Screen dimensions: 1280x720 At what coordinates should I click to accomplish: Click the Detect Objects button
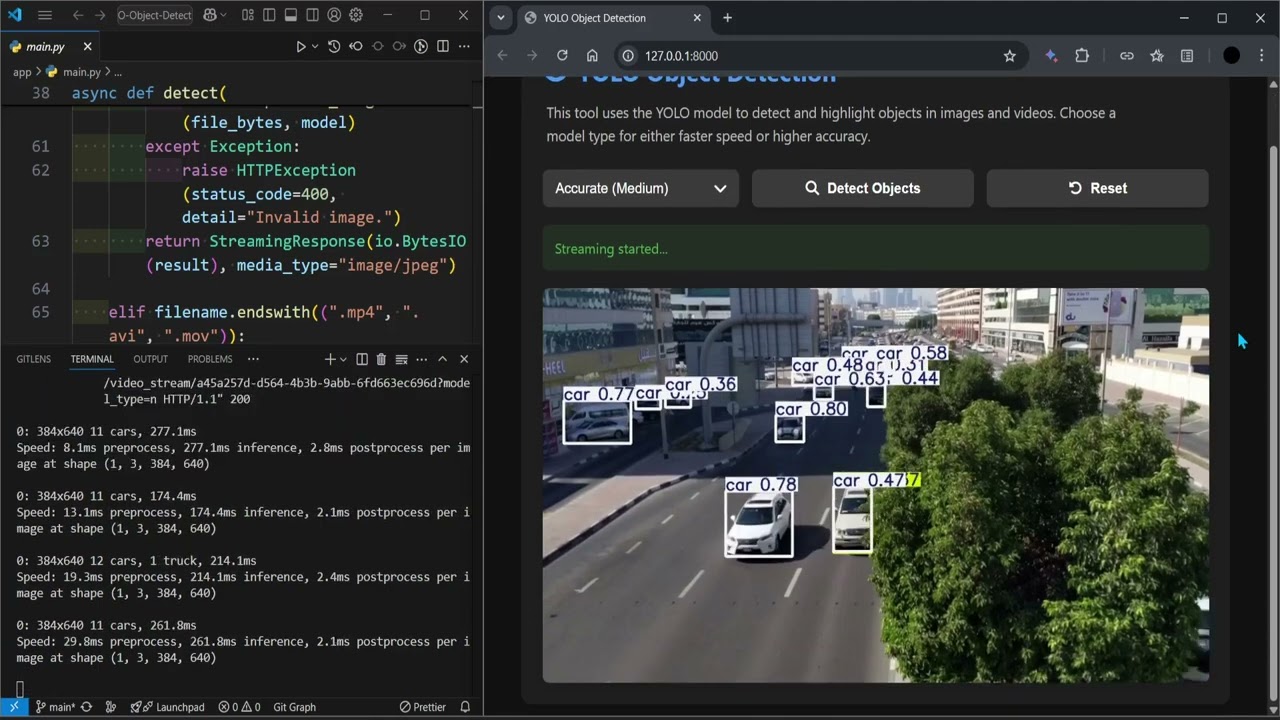863,188
